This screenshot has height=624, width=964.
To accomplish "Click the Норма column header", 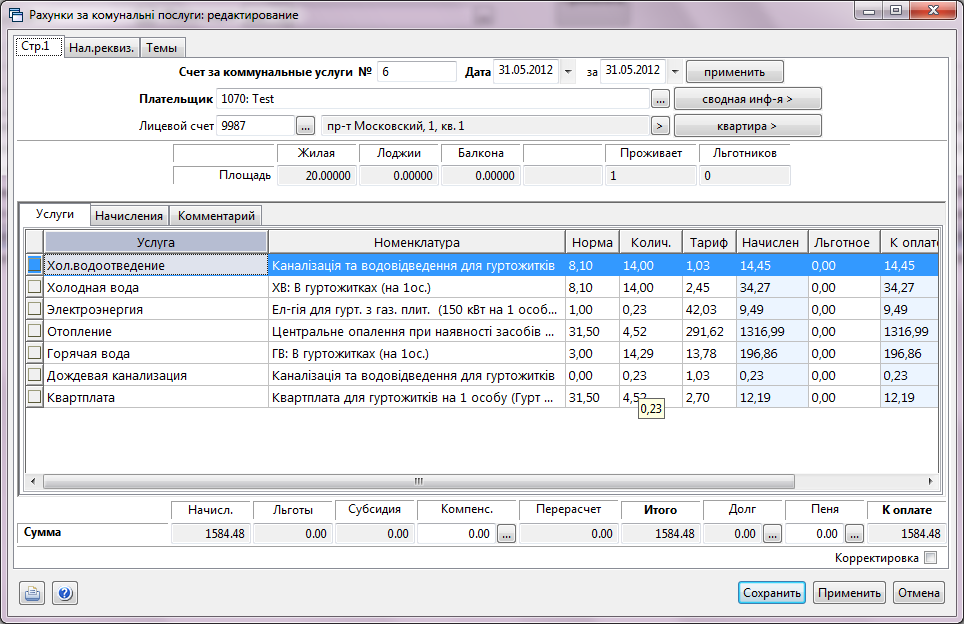I will (x=592, y=242).
